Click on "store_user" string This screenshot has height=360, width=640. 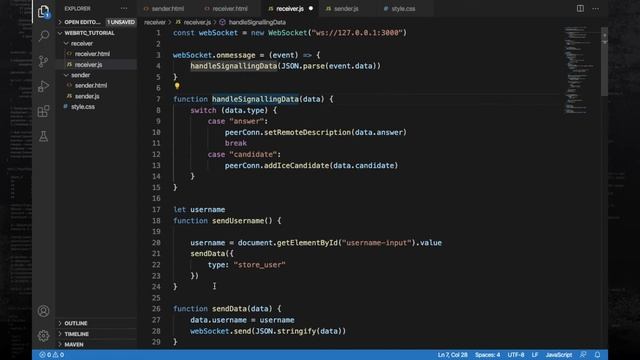coord(259,265)
